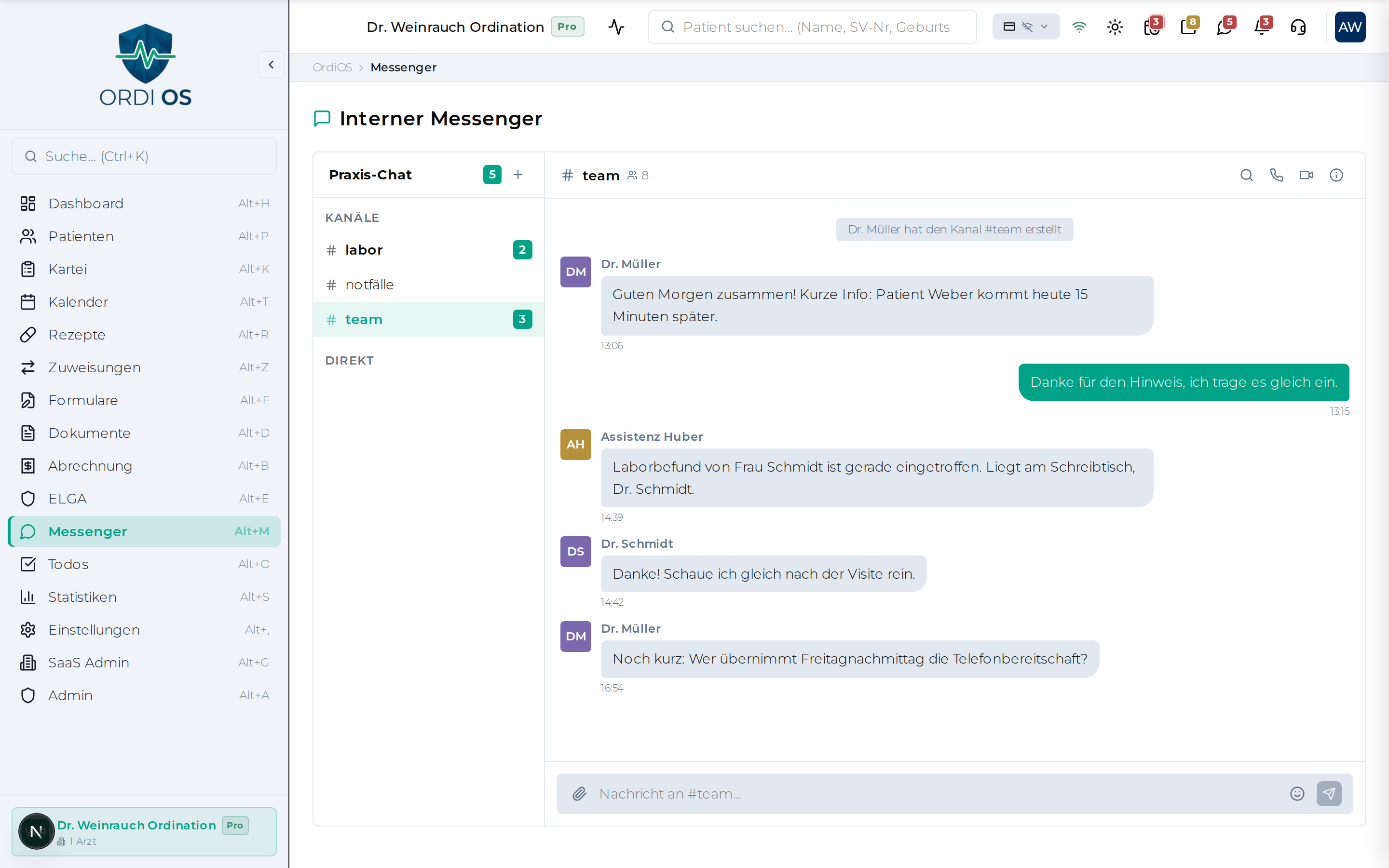Create new channel with plus button
The width and height of the screenshot is (1389, 868).
click(x=517, y=175)
